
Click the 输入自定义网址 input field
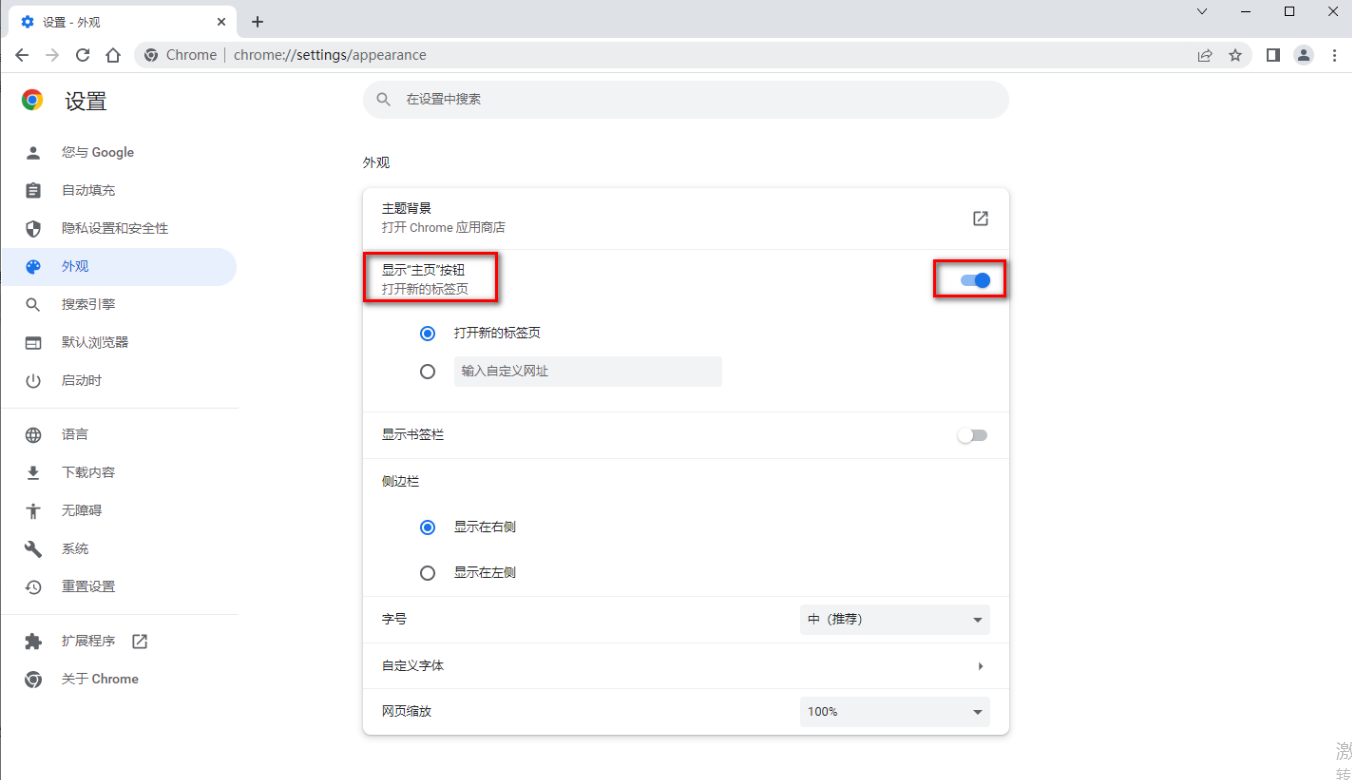coord(588,371)
